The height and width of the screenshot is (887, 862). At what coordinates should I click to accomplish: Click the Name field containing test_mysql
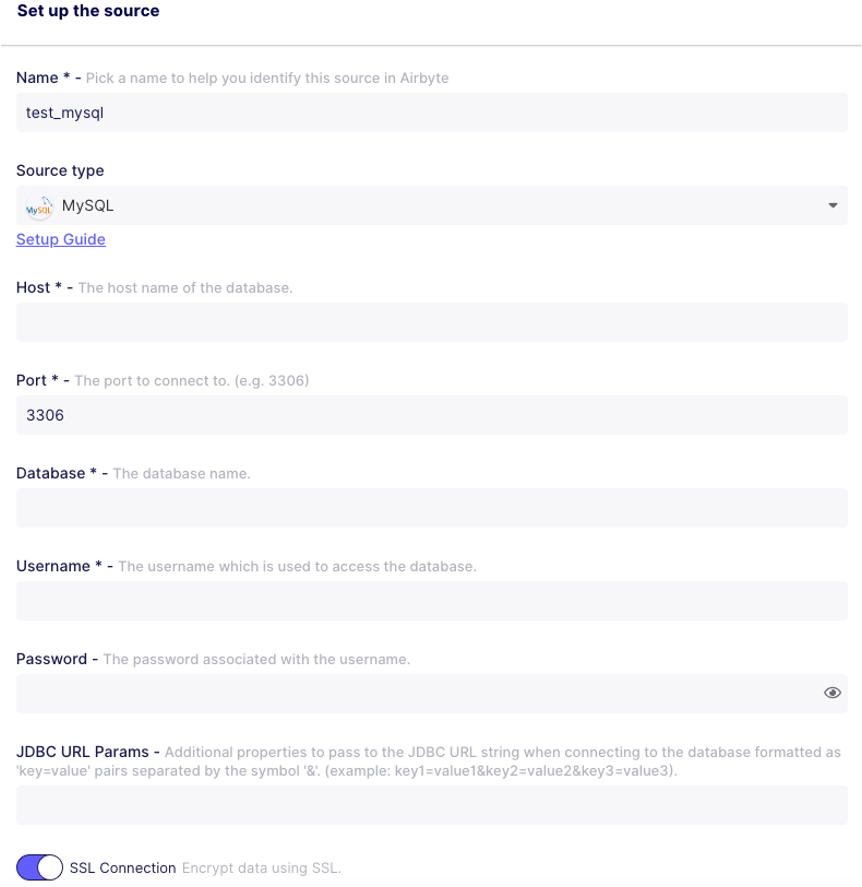click(432, 113)
